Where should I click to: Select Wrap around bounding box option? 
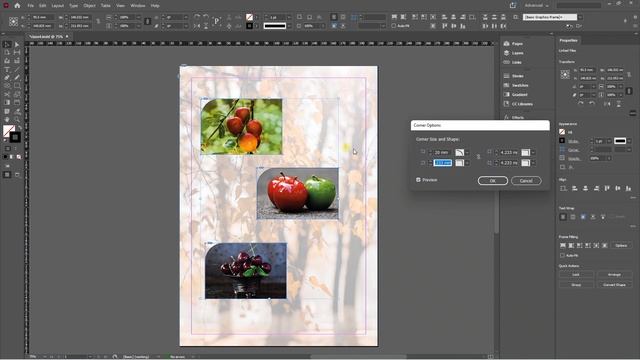[573, 217]
